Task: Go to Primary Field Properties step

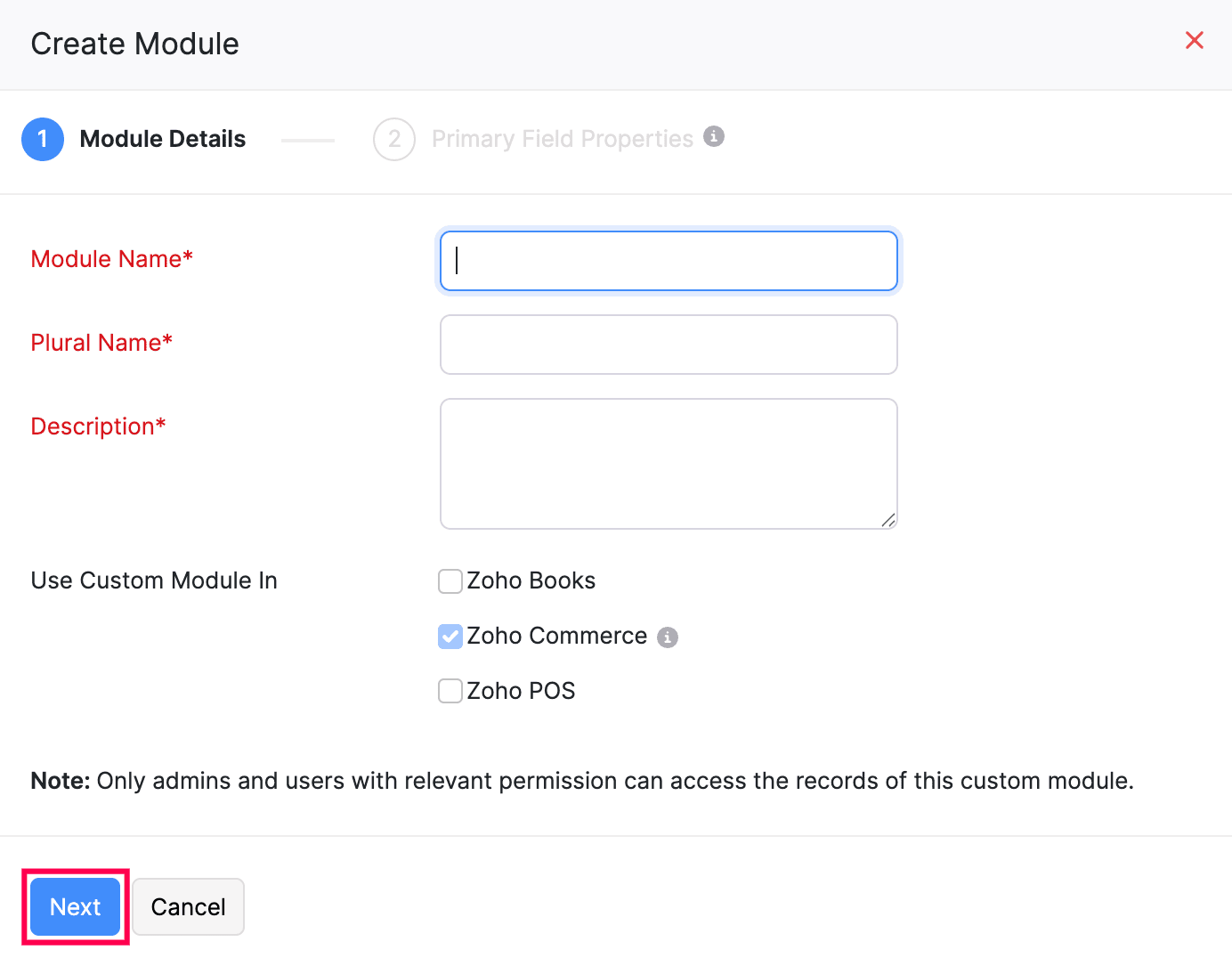Action: [x=563, y=139]
